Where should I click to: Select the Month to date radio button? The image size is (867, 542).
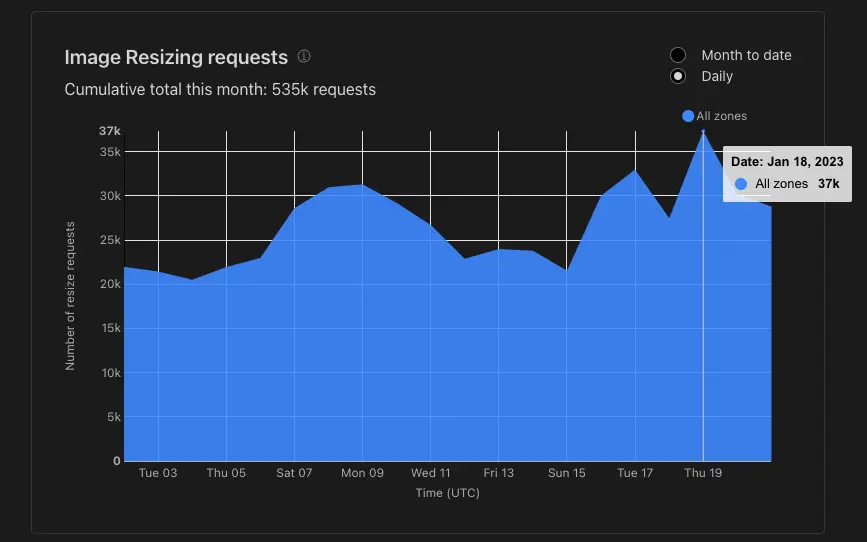click(678, 55)
